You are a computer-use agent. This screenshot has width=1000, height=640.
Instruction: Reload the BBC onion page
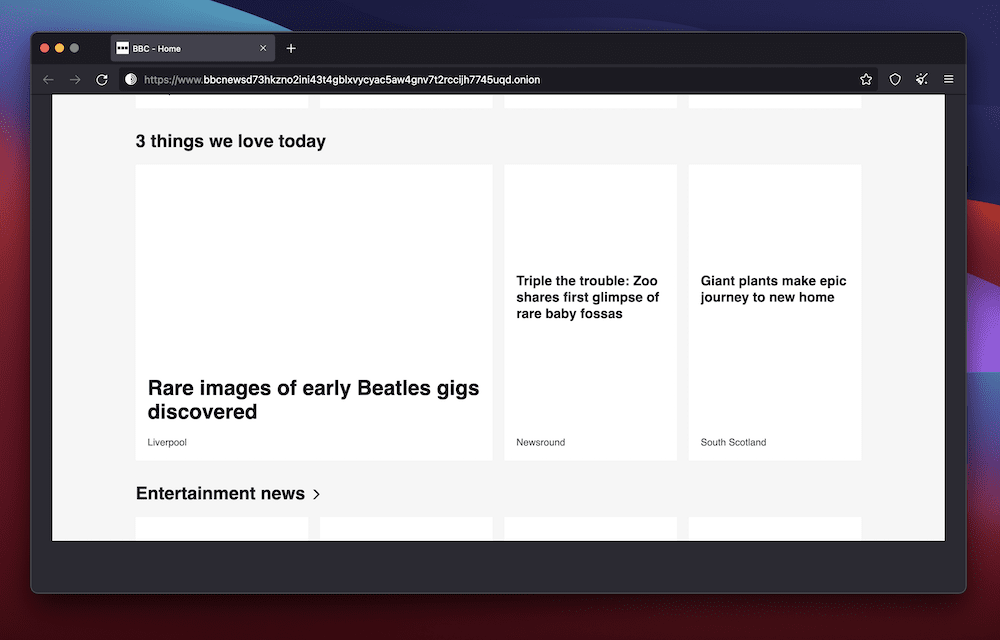pos(101,80)
